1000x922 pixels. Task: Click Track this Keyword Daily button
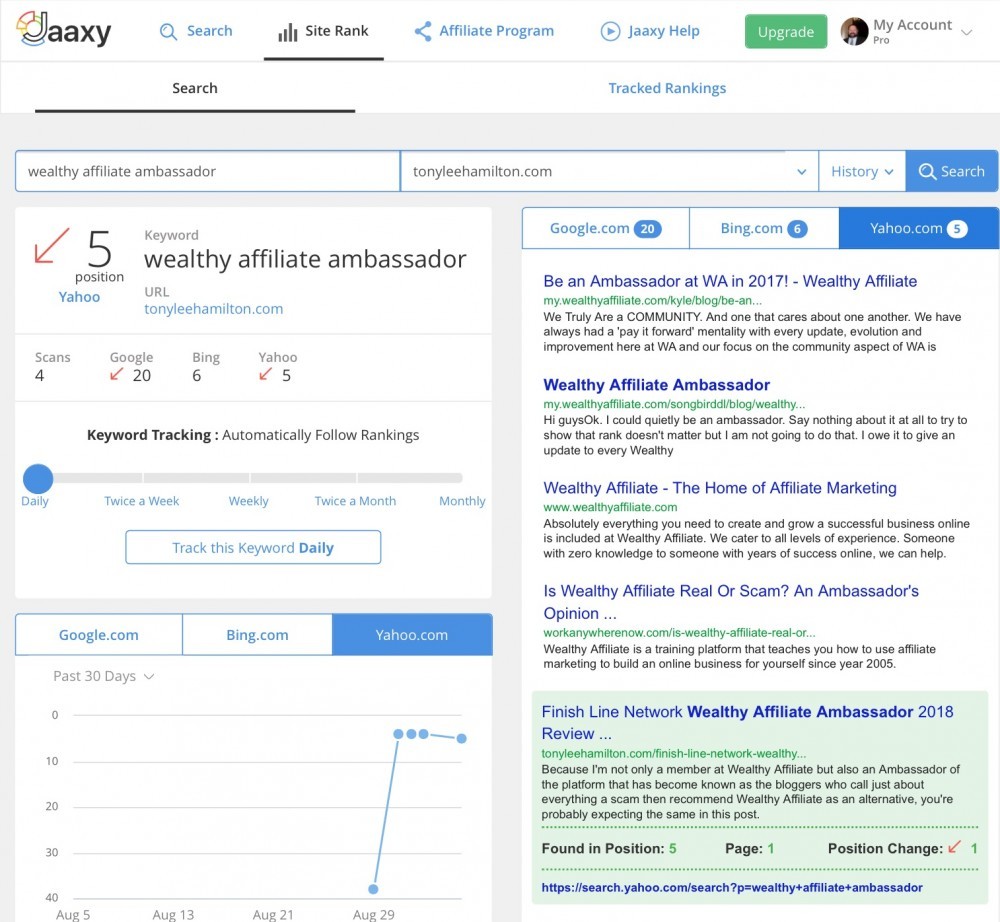[253, 547]
